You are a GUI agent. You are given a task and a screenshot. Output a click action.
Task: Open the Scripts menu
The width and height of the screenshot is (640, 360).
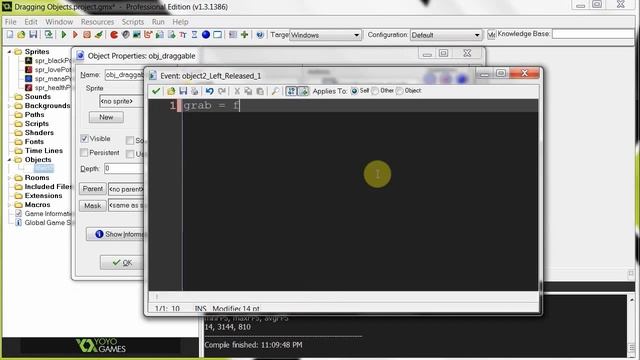[x=133, y=22]
